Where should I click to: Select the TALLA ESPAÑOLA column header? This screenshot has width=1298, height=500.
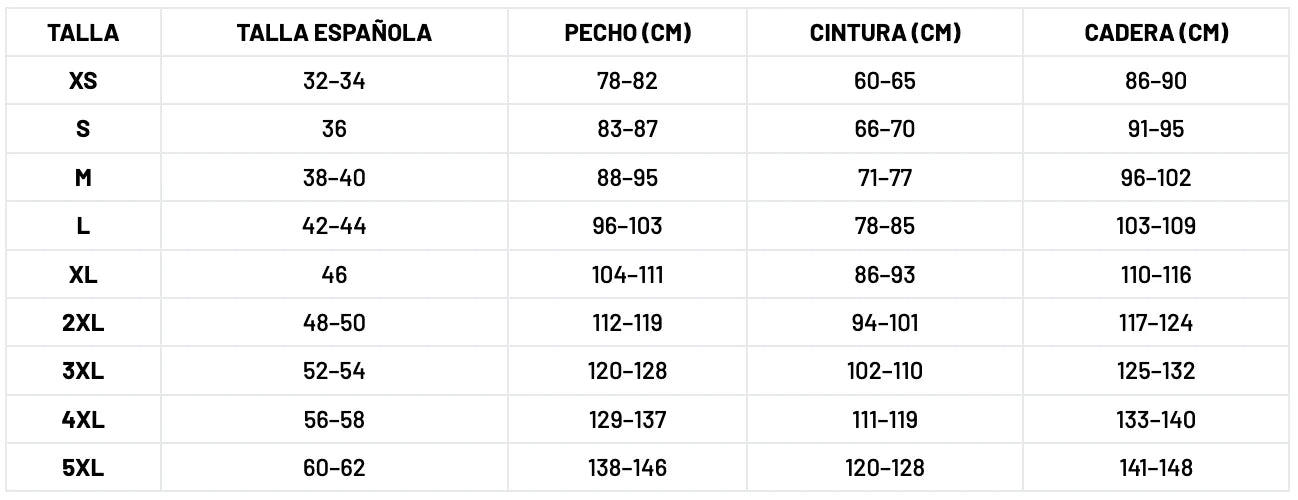334,33
